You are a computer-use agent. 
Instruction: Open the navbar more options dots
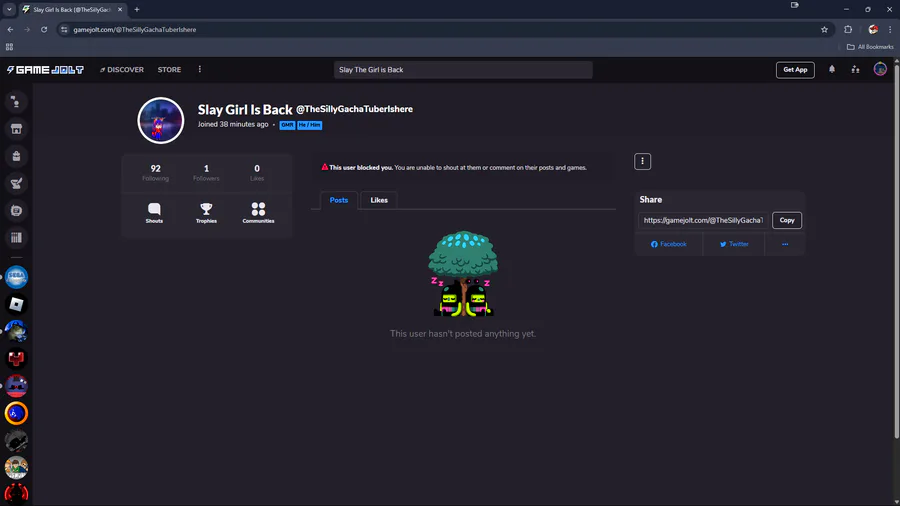pos(200,69)
